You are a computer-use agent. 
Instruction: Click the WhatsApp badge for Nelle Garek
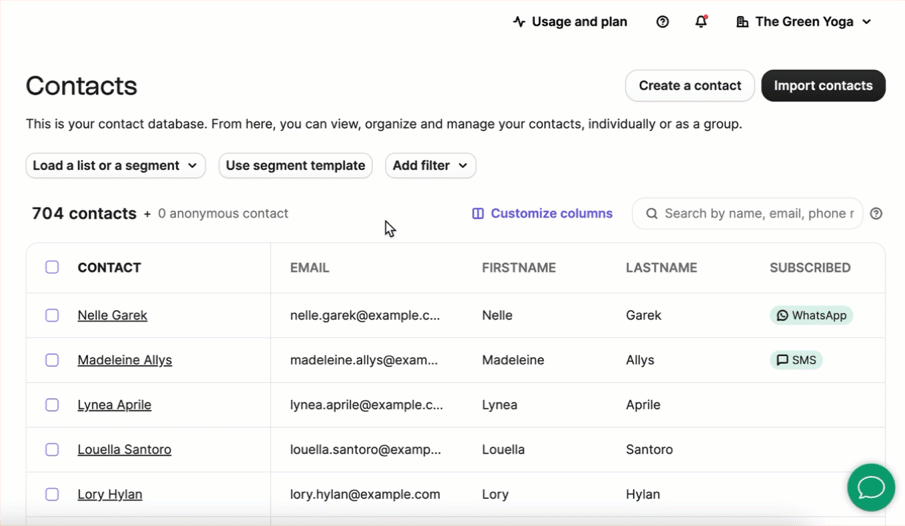(x=811, y=315)
